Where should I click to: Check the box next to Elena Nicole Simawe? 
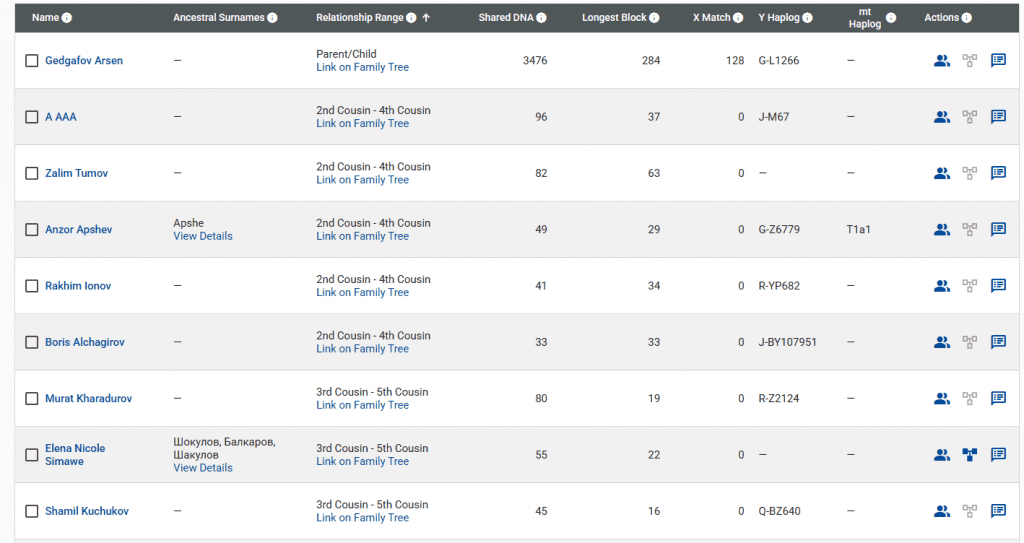tap(32, 455)
